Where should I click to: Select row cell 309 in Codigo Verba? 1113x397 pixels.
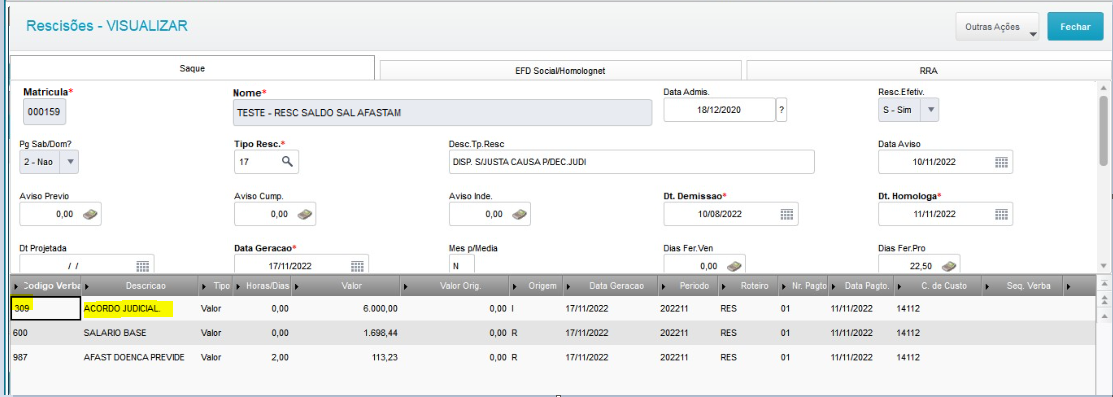[x=45, y=308]
